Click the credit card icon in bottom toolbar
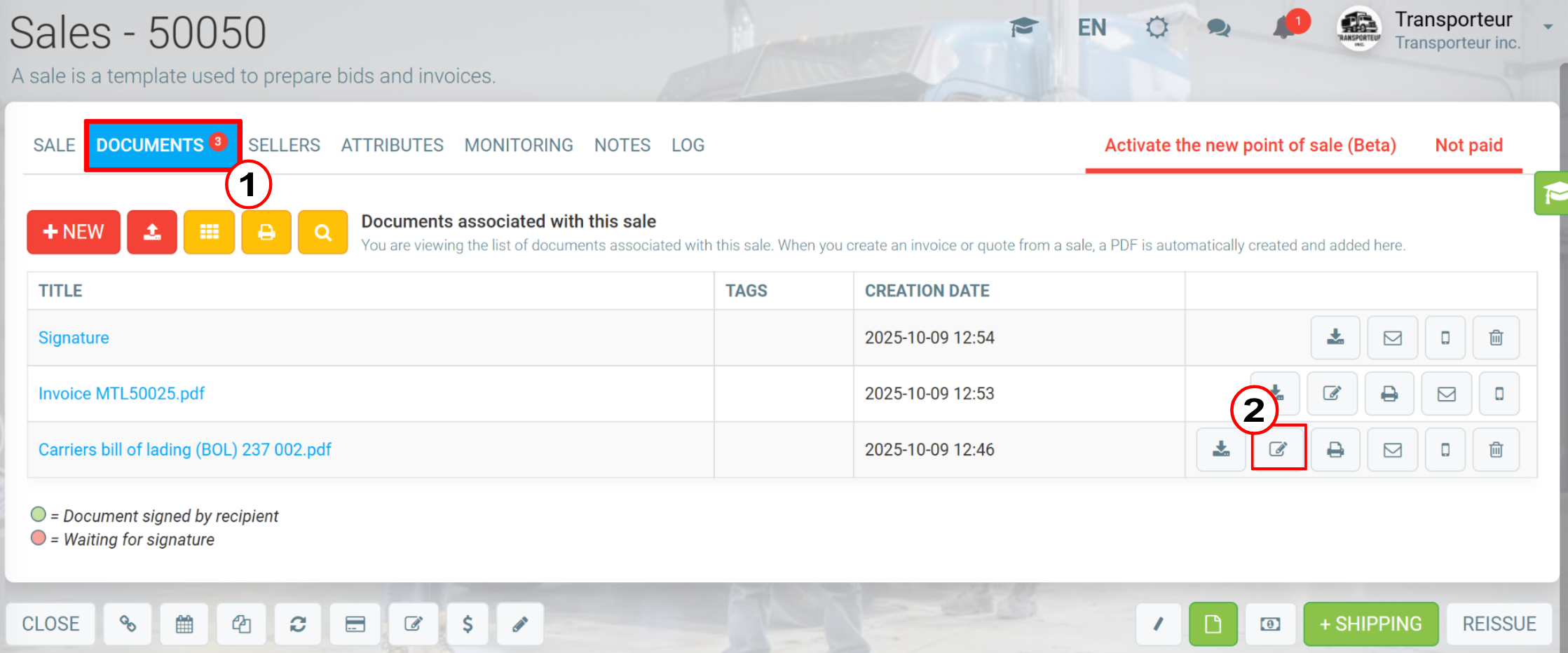The width and height of the screenshot is (1568, 653). pos(355,624)
